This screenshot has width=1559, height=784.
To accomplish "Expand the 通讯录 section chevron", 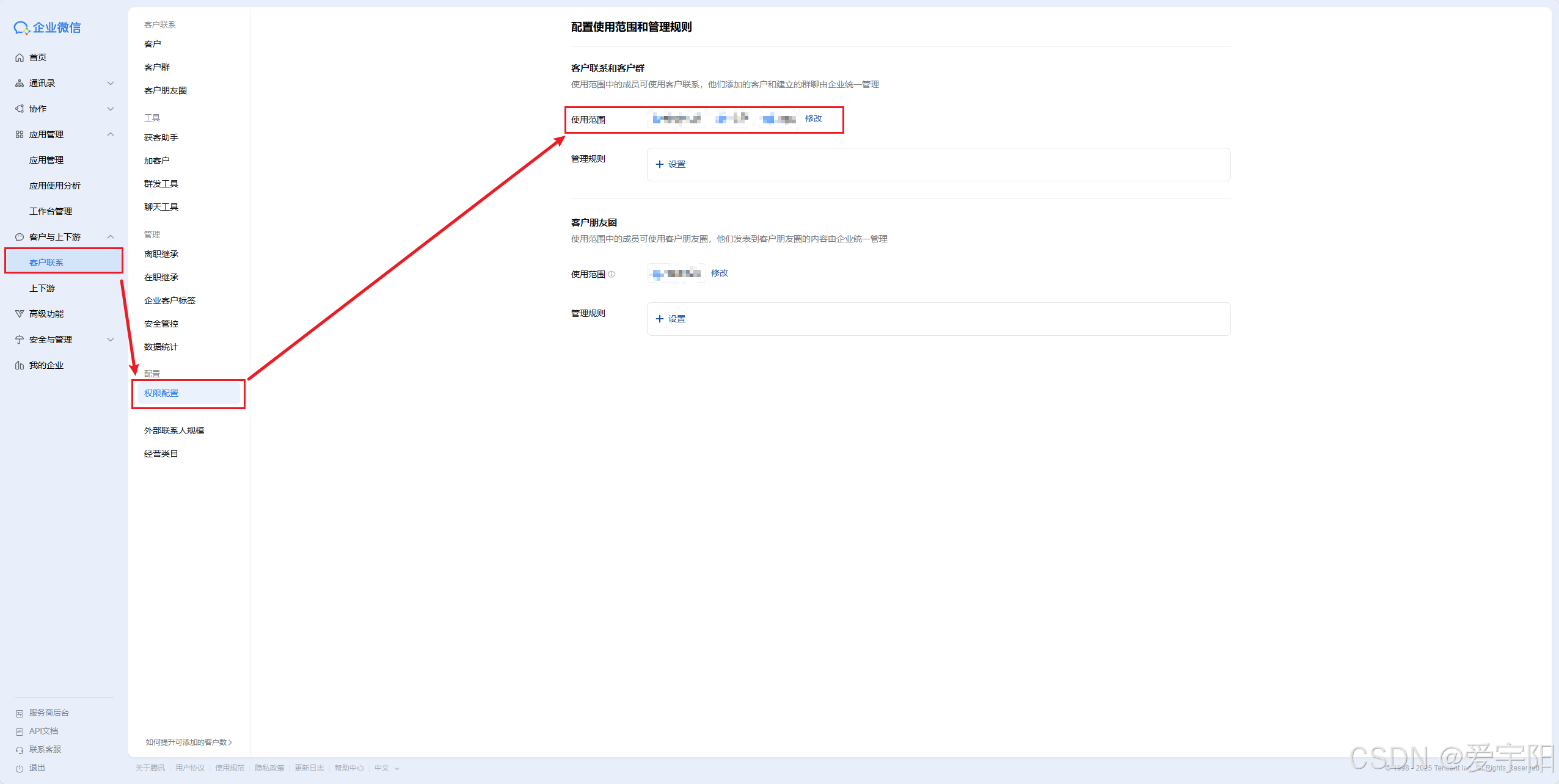I will (111, 83).
